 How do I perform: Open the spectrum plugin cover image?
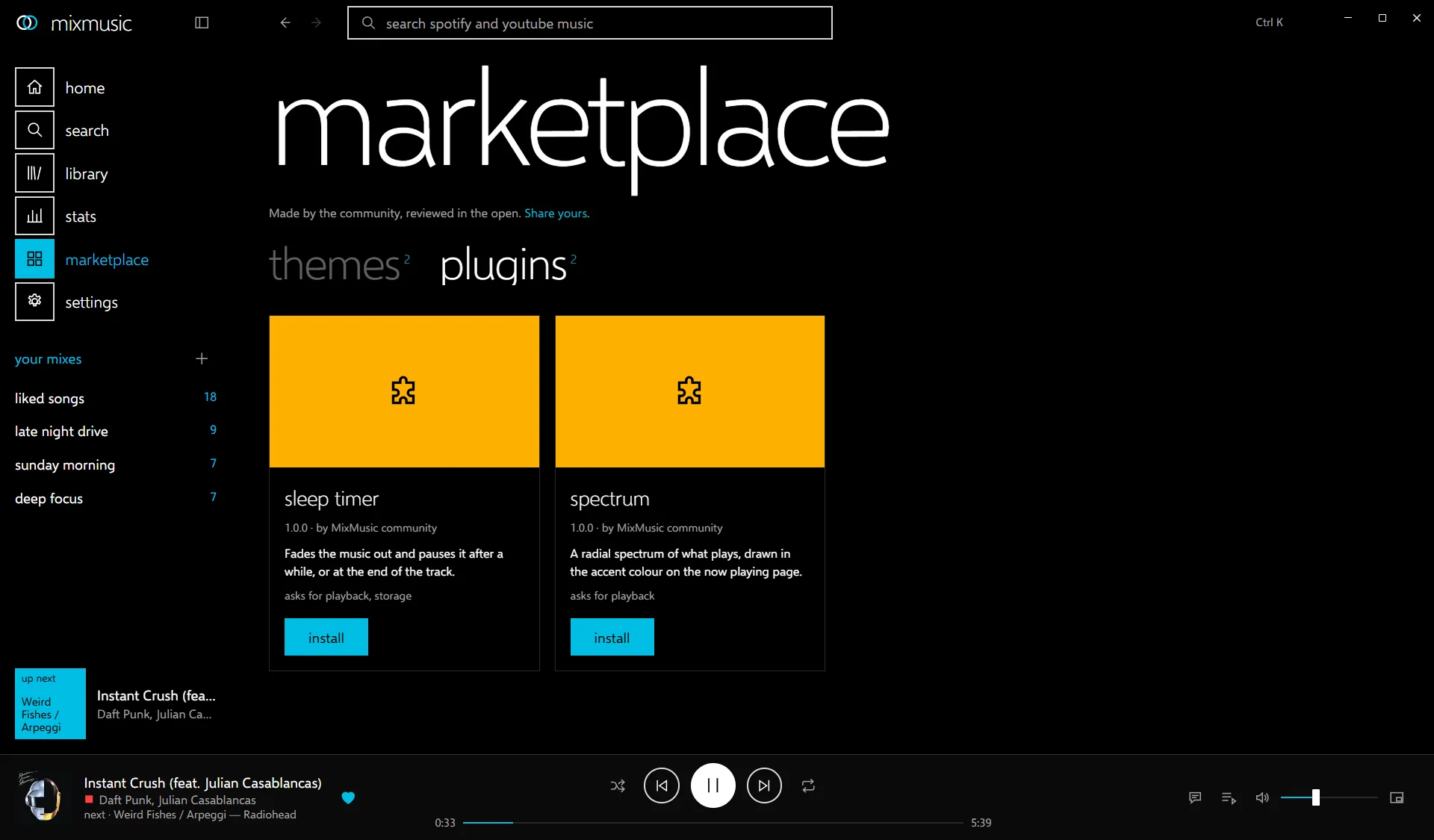click(x=690, y=391)
